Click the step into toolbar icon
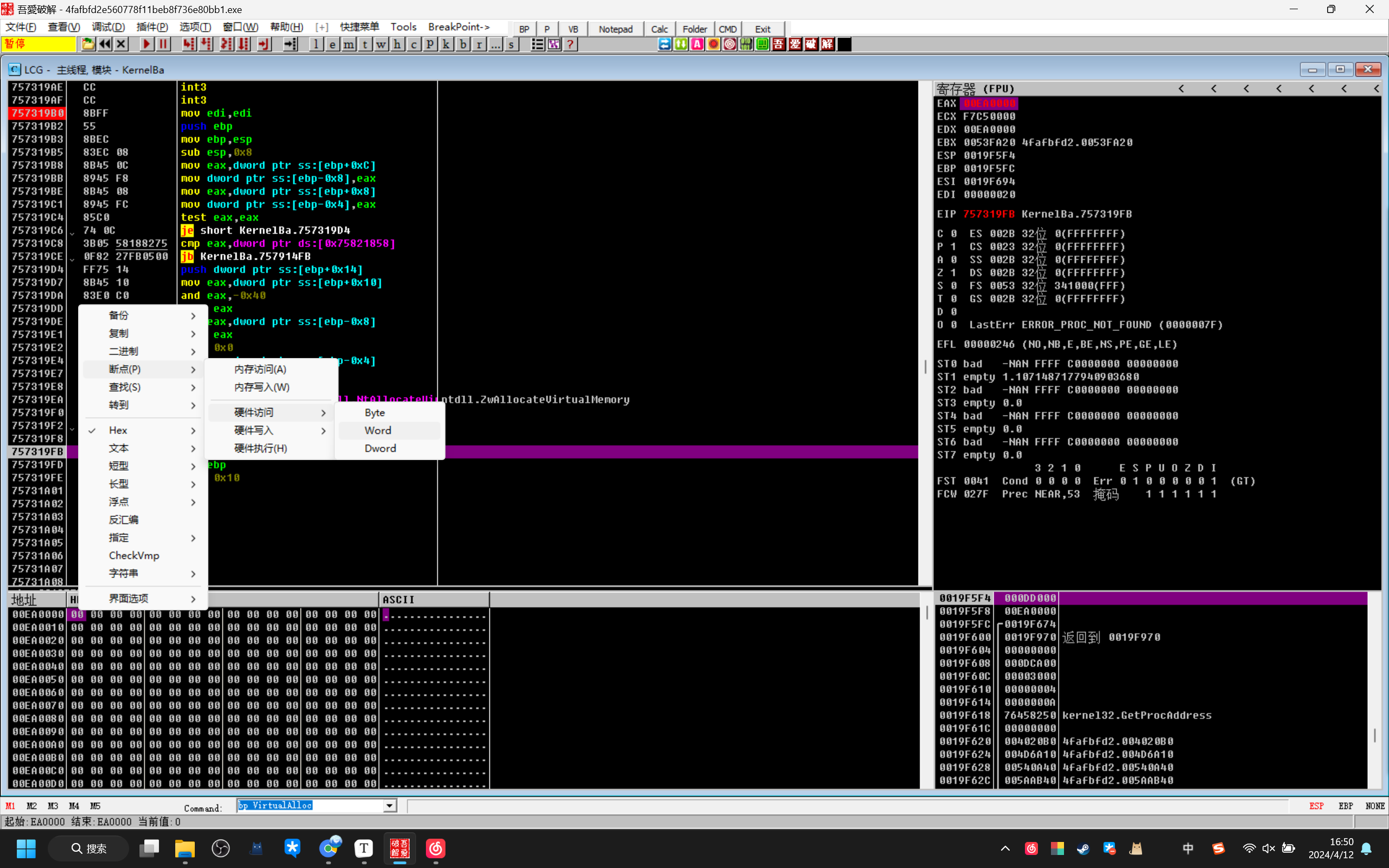 click(189, 44)
